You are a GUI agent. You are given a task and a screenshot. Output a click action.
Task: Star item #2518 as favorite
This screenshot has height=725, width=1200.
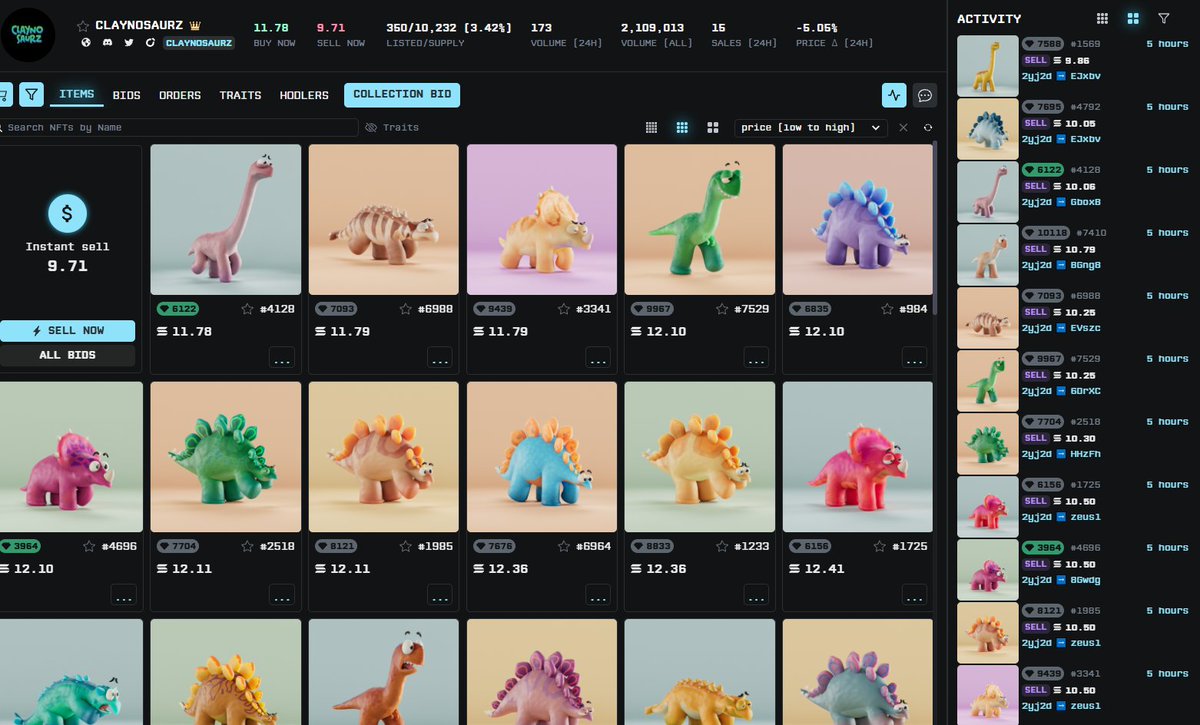pos(247,546)
